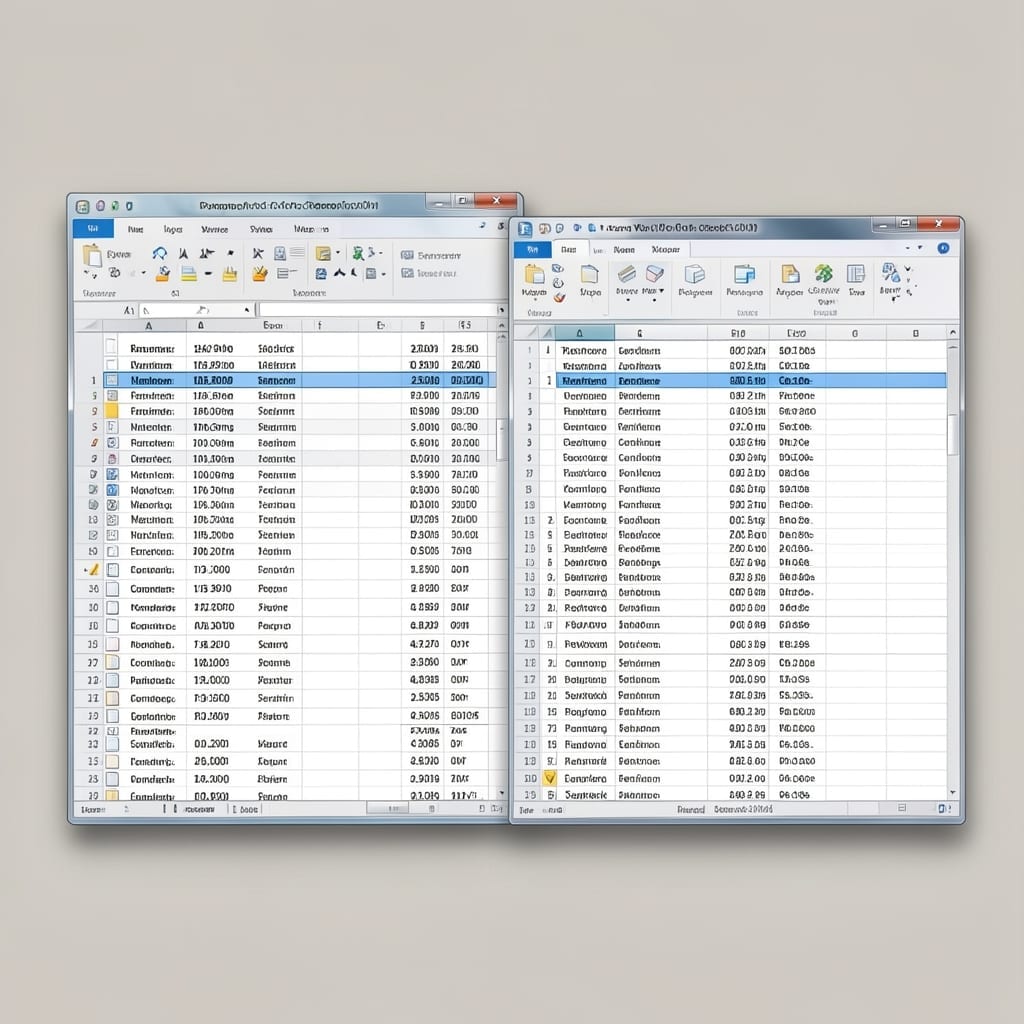Image resolution: width=1024 pixels, height=1024 pixels.
Task: Open the dropdown arrow beside the yellow folder icon
Action: click(338, 253)
